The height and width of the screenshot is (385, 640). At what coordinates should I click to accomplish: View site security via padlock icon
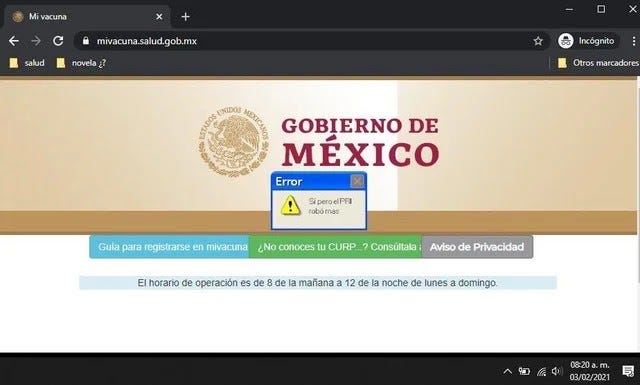86,41
